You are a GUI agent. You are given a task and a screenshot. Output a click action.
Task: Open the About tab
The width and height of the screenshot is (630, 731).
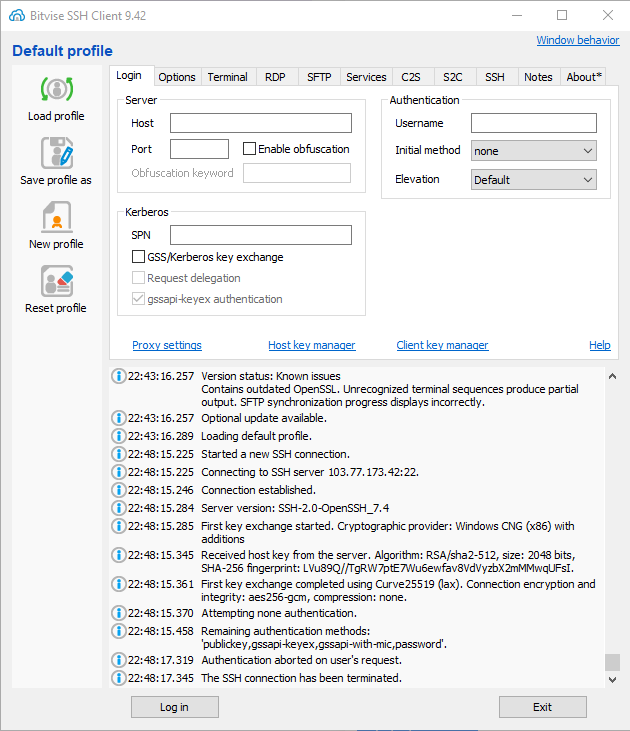(584, 77)
